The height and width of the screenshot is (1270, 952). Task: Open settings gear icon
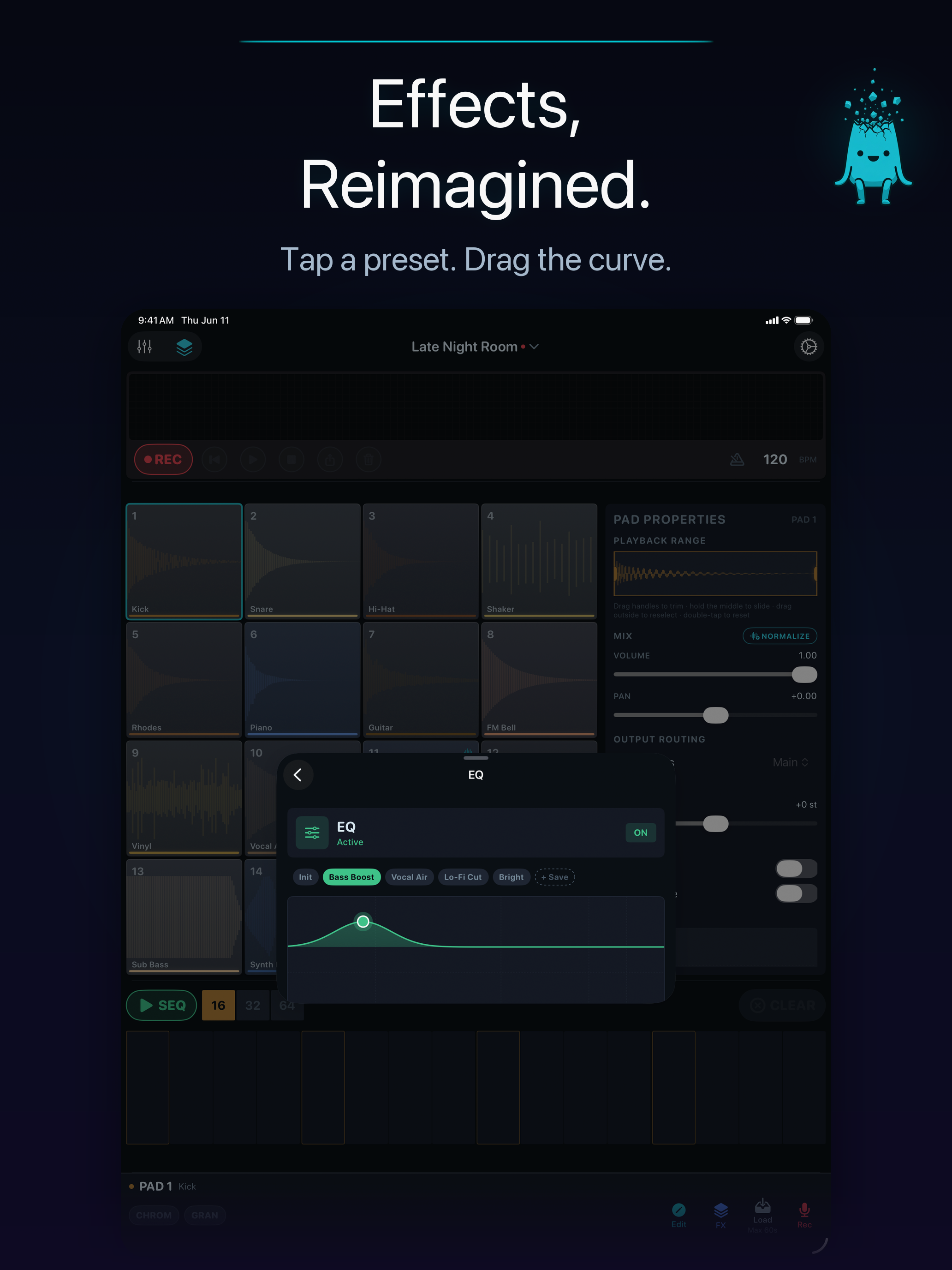tap(809, 347)
